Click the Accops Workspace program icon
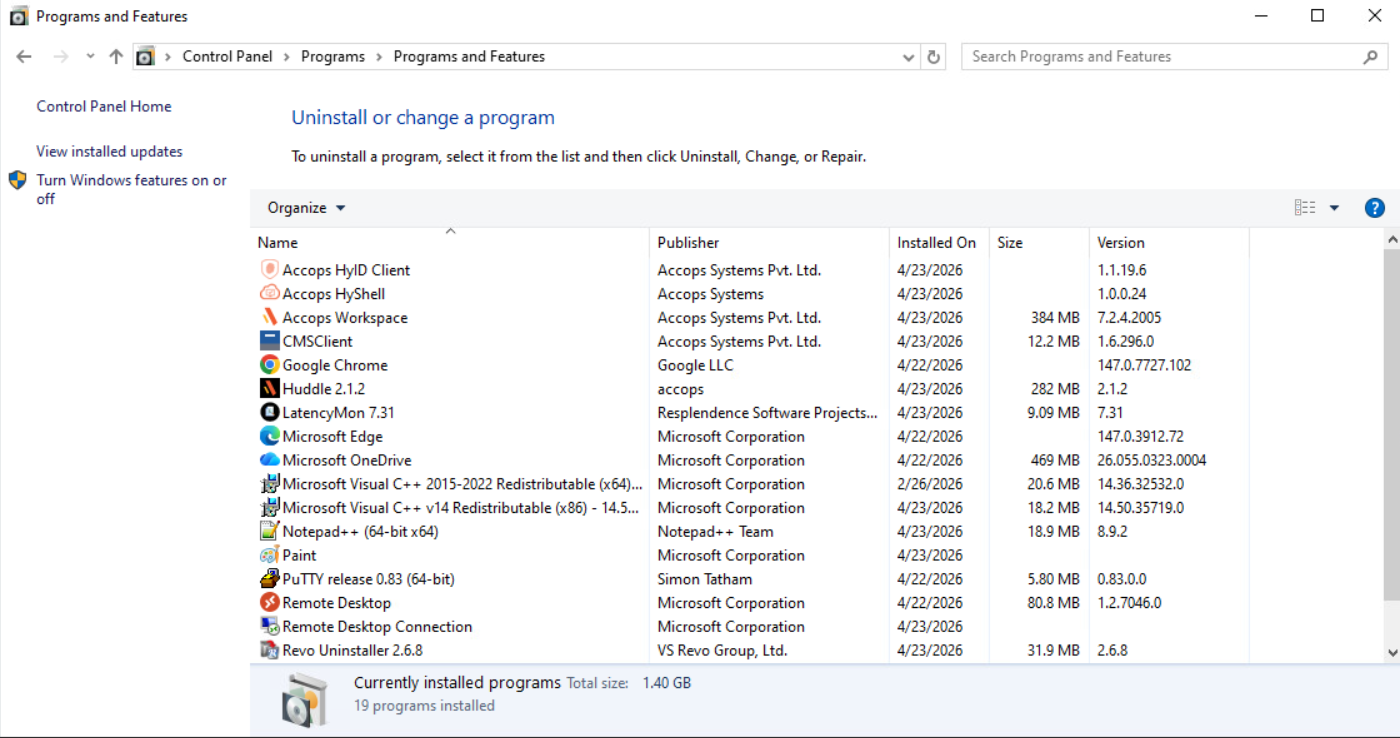Screen dimensions: 1400x738 269,317
